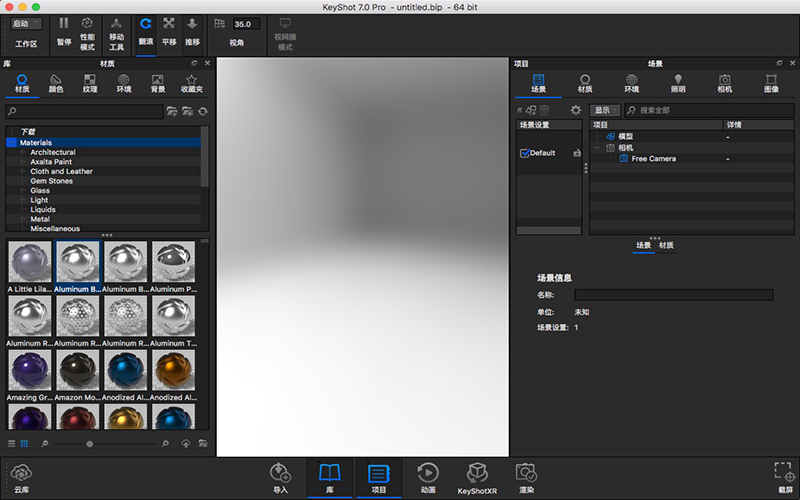Select the A Little Lila material thumbnail
Screen dimensions: 800x500
(x=30, y=262)
